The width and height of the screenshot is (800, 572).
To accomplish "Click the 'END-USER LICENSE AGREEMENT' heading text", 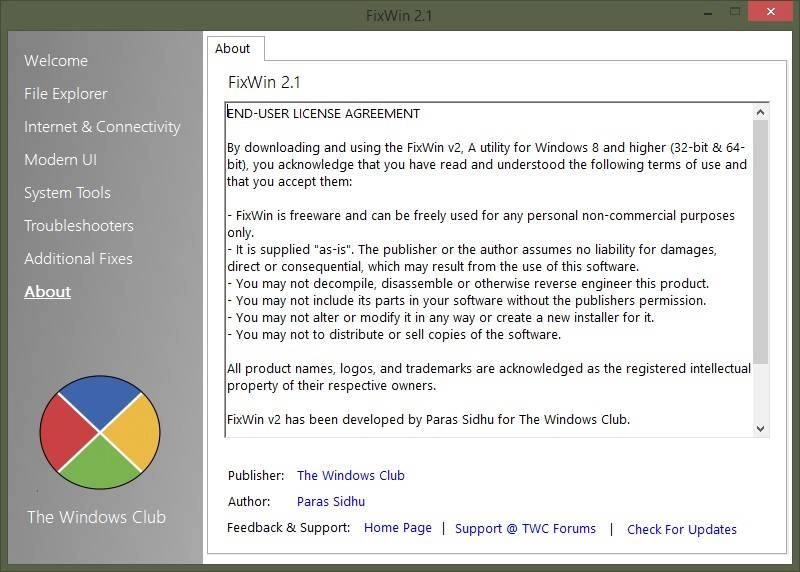I will (x=323, y=114).
